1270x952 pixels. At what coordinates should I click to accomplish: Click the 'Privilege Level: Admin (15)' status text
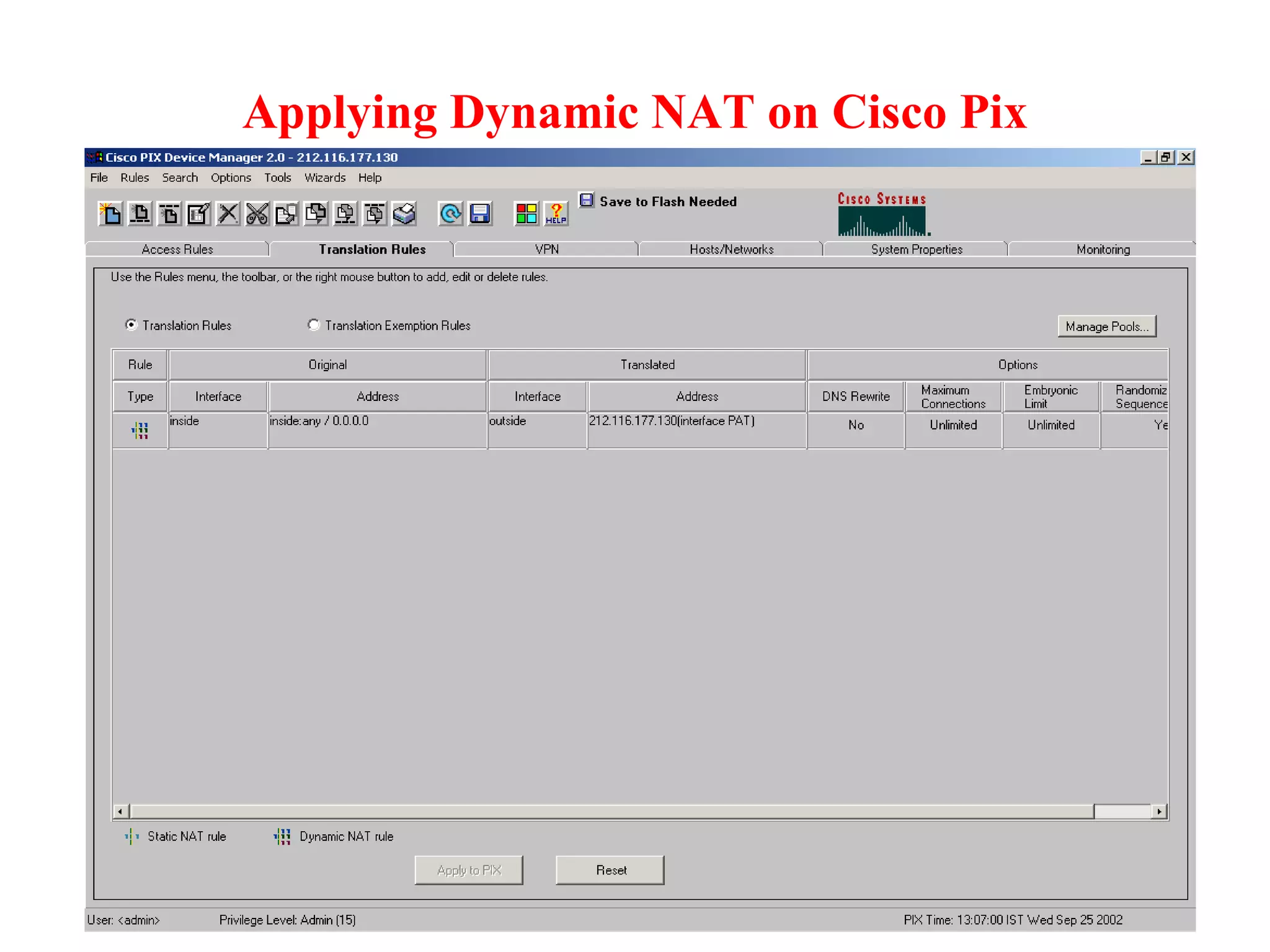click(287, 920)
